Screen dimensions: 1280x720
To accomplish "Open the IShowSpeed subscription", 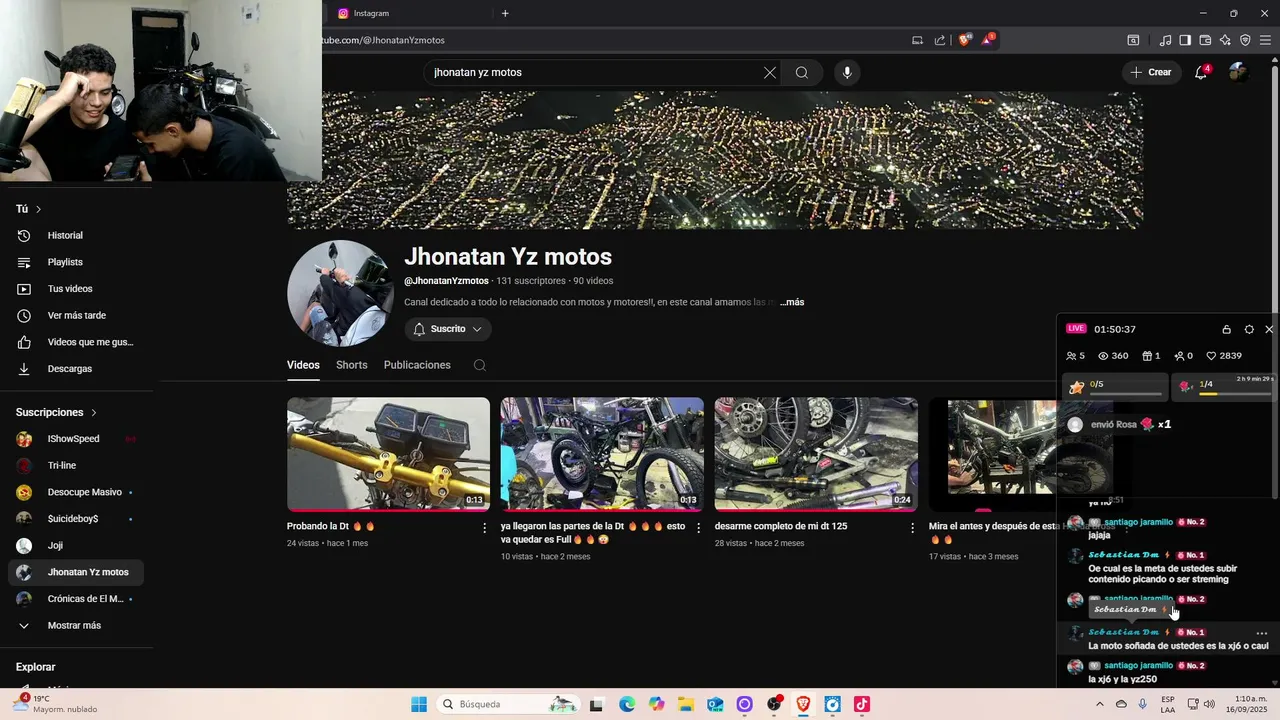I will (76, 439).
